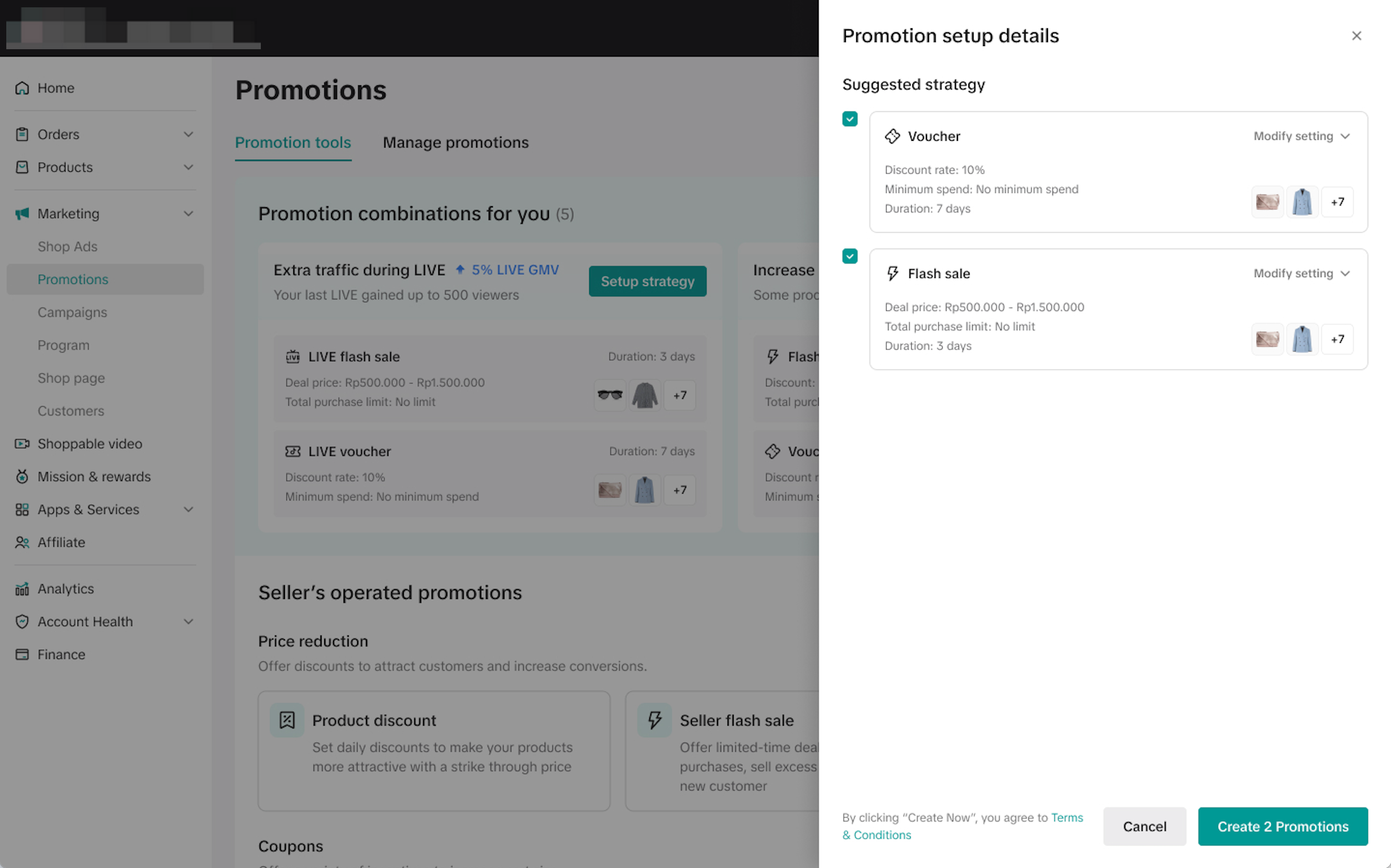Expand Modify setting for Voucher
The width and height of the screenshot is (1391, 868).
[1301, 136]
